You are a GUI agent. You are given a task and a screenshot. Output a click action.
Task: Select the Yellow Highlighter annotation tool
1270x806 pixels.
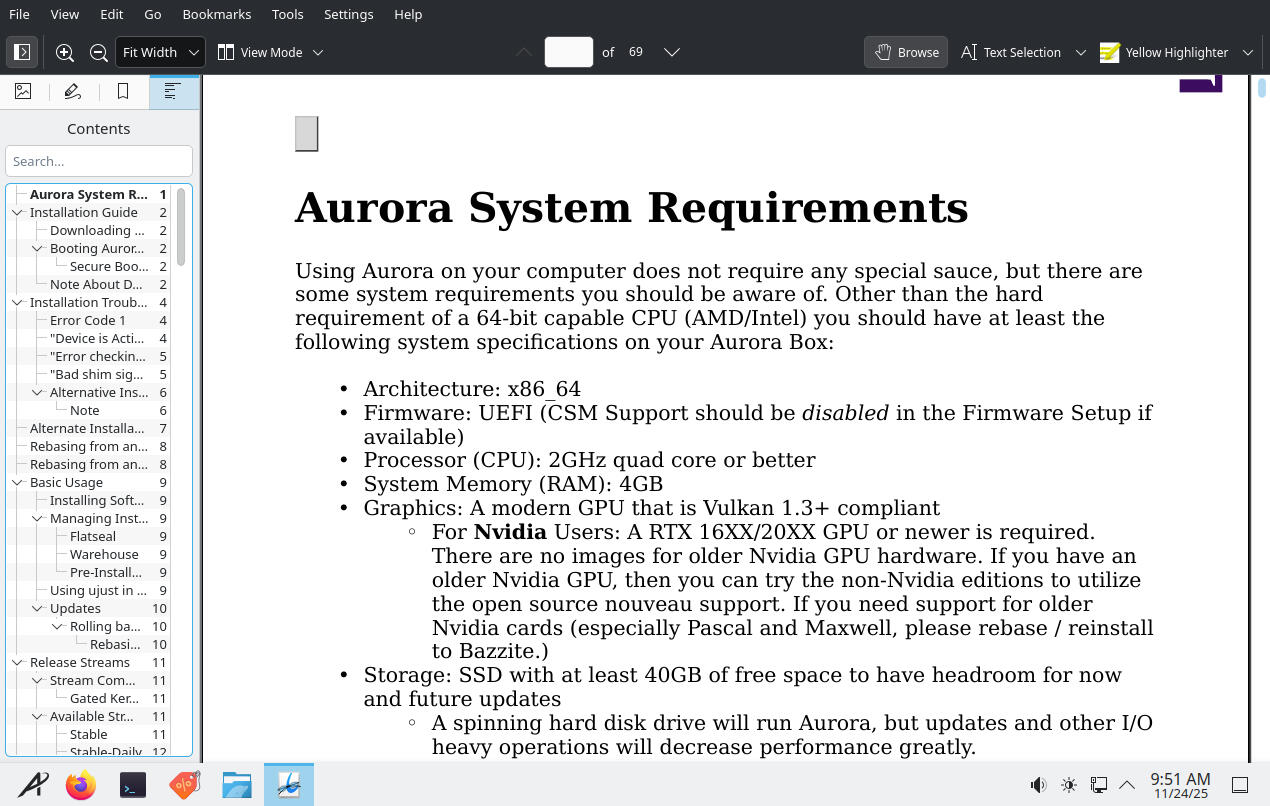1164,52
